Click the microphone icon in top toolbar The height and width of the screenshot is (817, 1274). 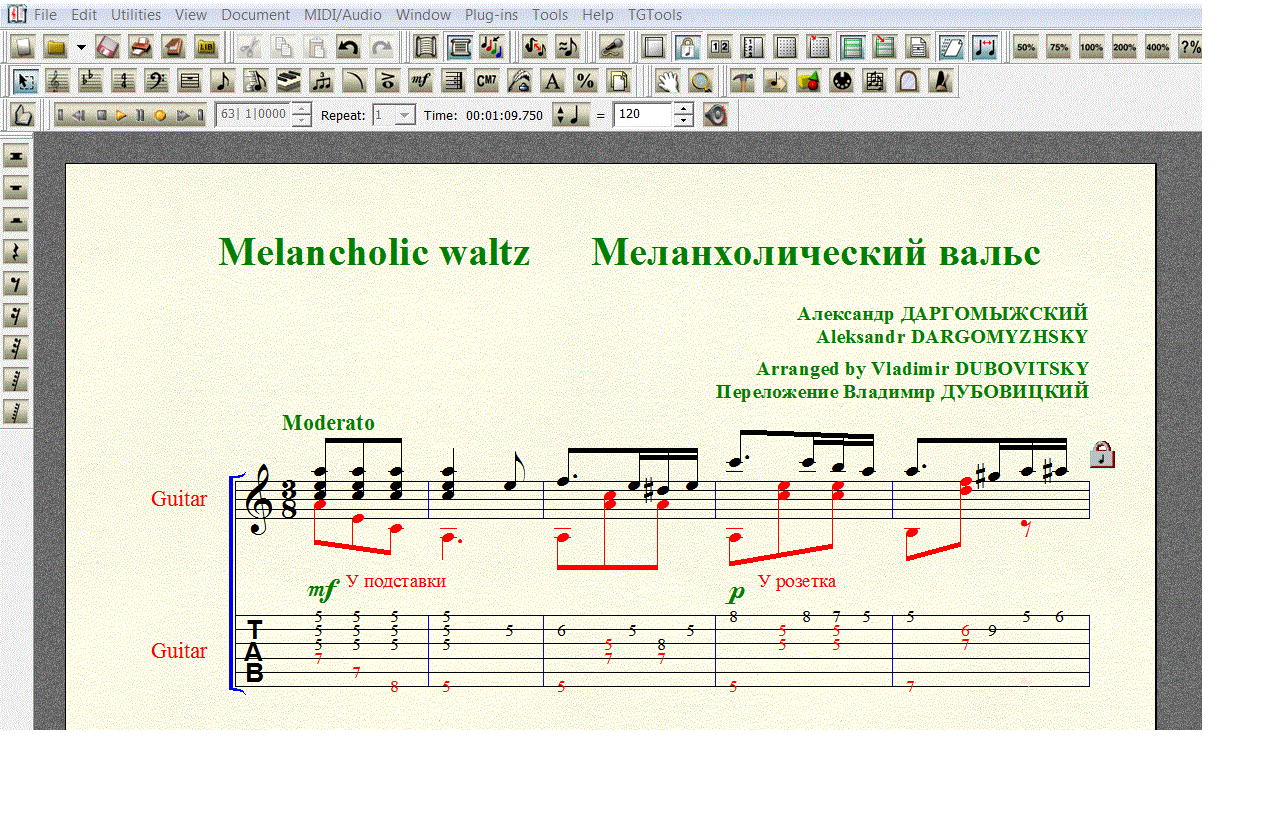(610, 47)
